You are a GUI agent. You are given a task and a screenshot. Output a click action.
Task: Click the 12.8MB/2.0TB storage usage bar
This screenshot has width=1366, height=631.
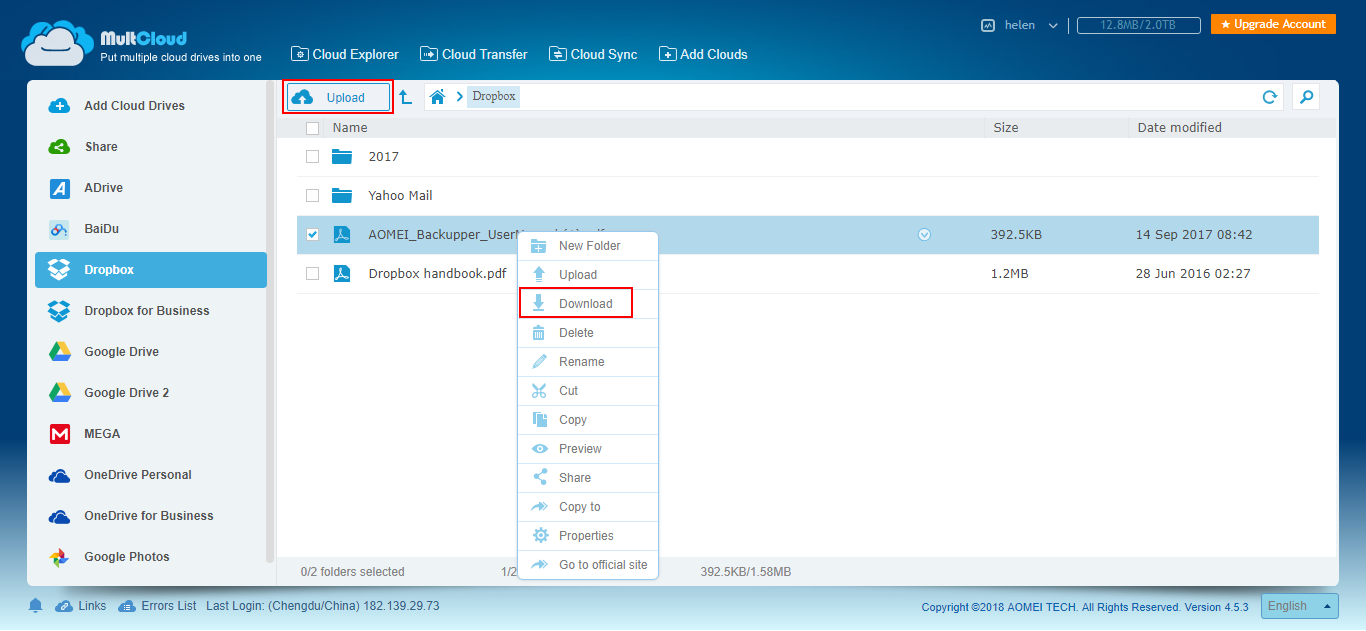point(1139,25)
